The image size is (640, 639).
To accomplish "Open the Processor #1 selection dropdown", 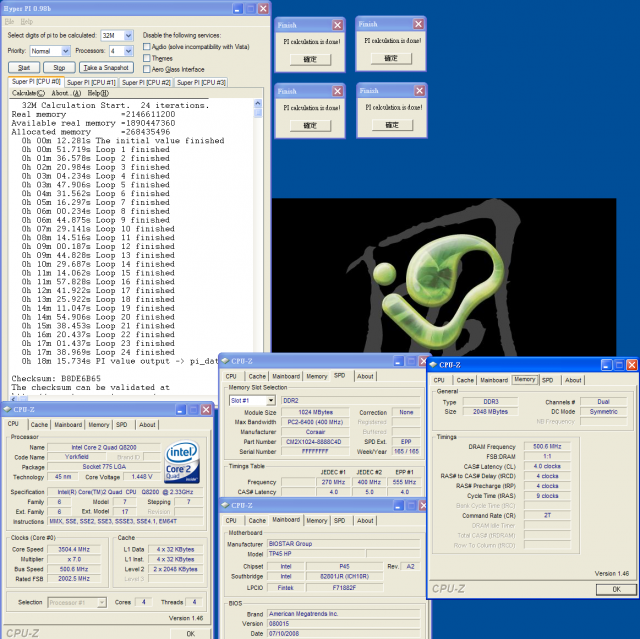I will point(102,602).
